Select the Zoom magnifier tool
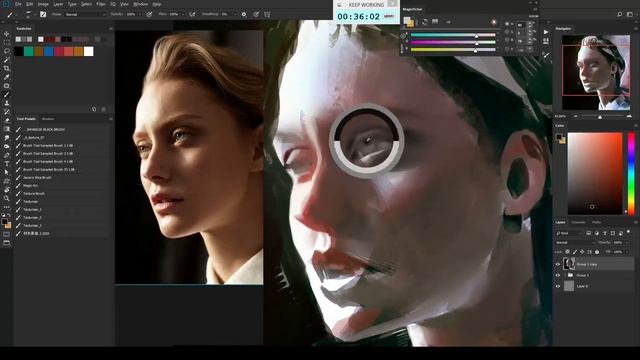The width and height of the screenshot is (640, 360). (7, 198)
